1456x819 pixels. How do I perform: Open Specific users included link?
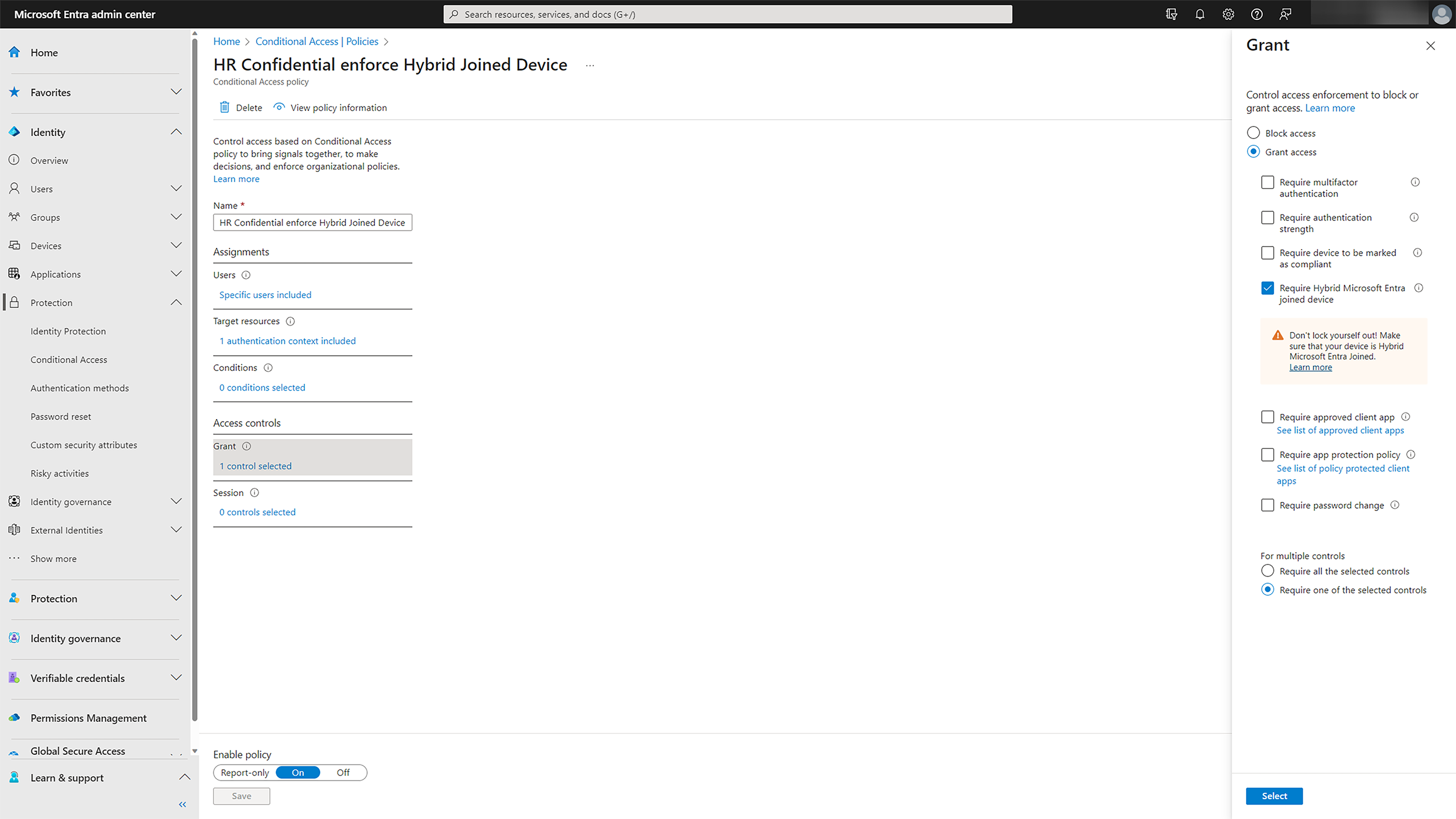pyautogui.click(x=265, y=295)
